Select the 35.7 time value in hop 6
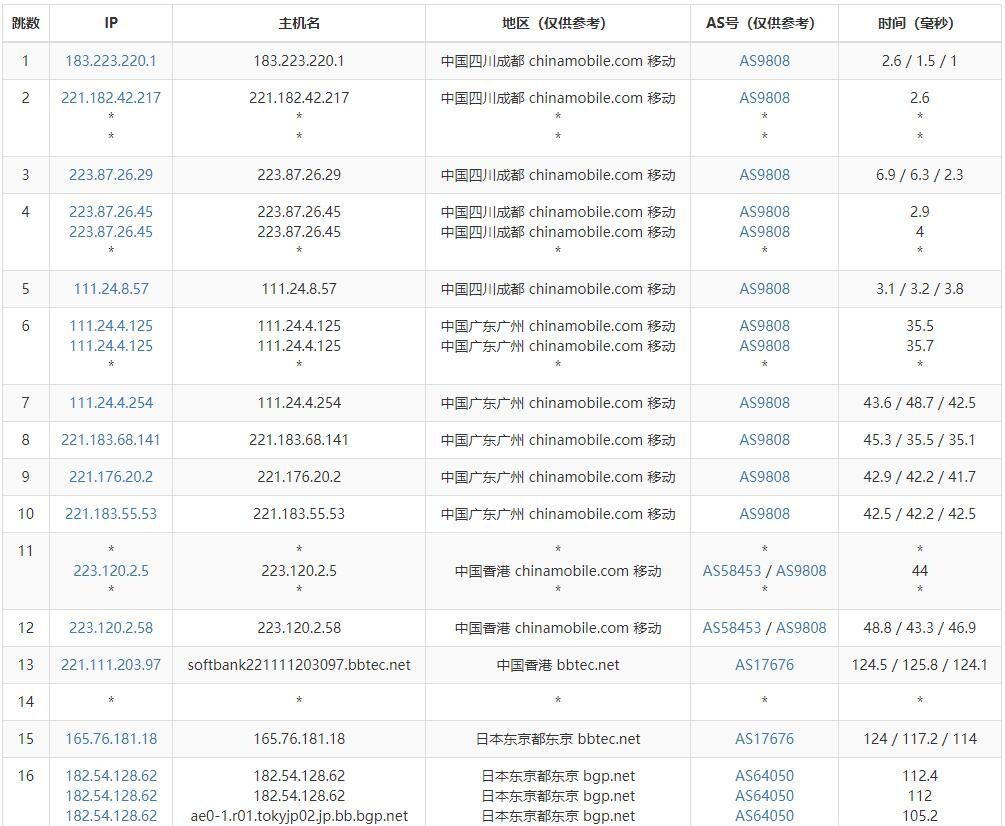This screenshot has width=1005, height=826. pyautogui.click(x=920, y=346)
